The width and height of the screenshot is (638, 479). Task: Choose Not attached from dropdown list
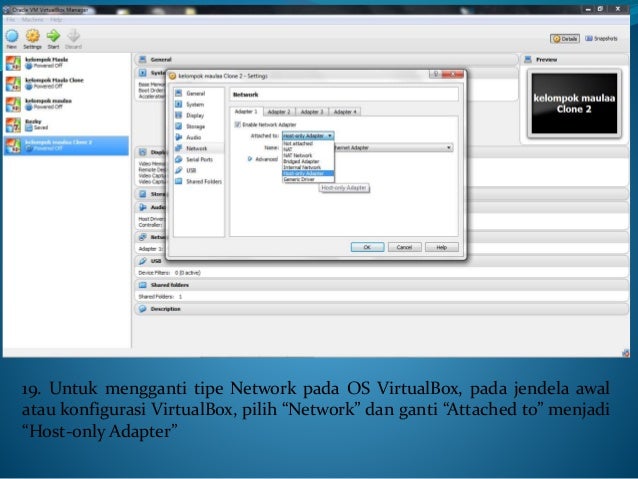308,144
